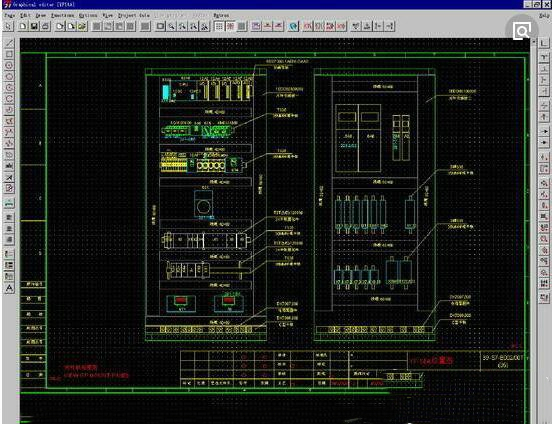Click the printer icon in toolbar
Viewport: 552px width, 424px height.
pos(45,26)
